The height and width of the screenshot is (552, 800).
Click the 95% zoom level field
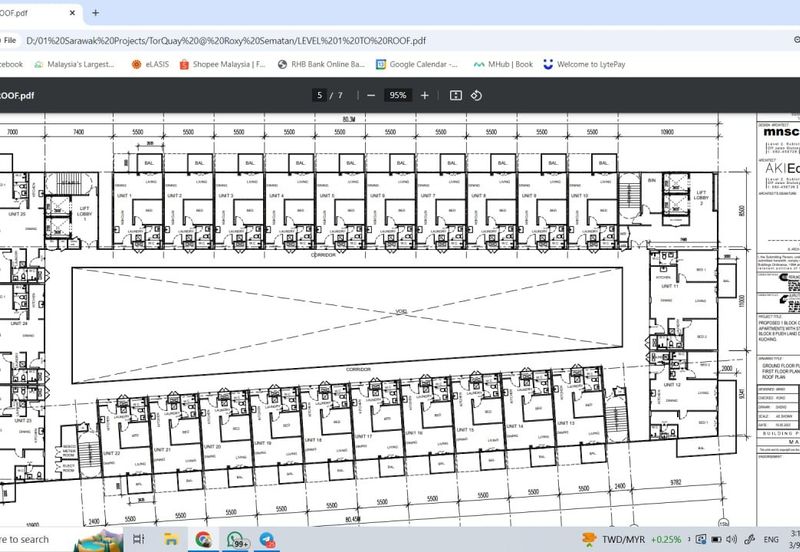[398, 95]
